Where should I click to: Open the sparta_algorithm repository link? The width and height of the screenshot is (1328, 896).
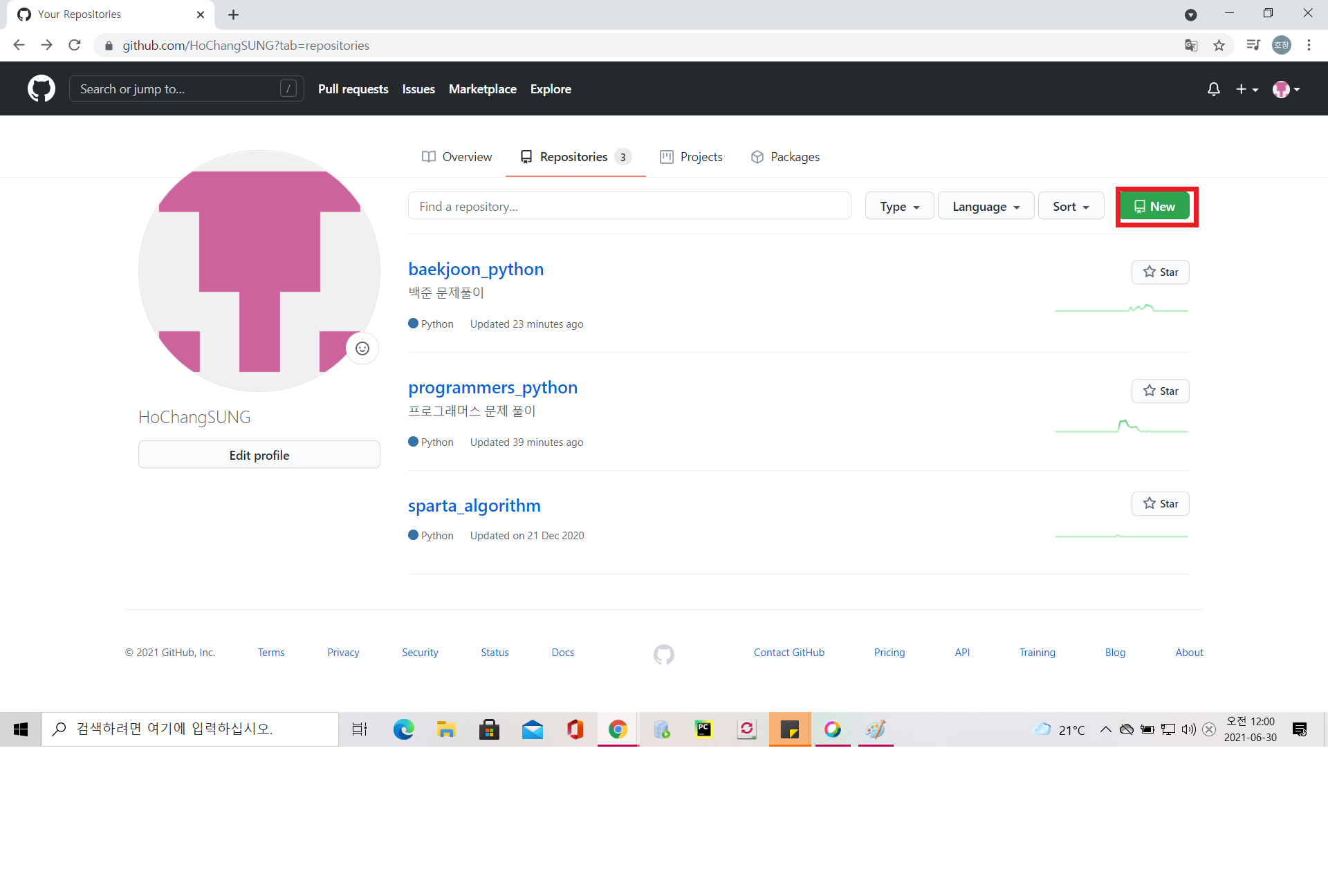(474, 505)
